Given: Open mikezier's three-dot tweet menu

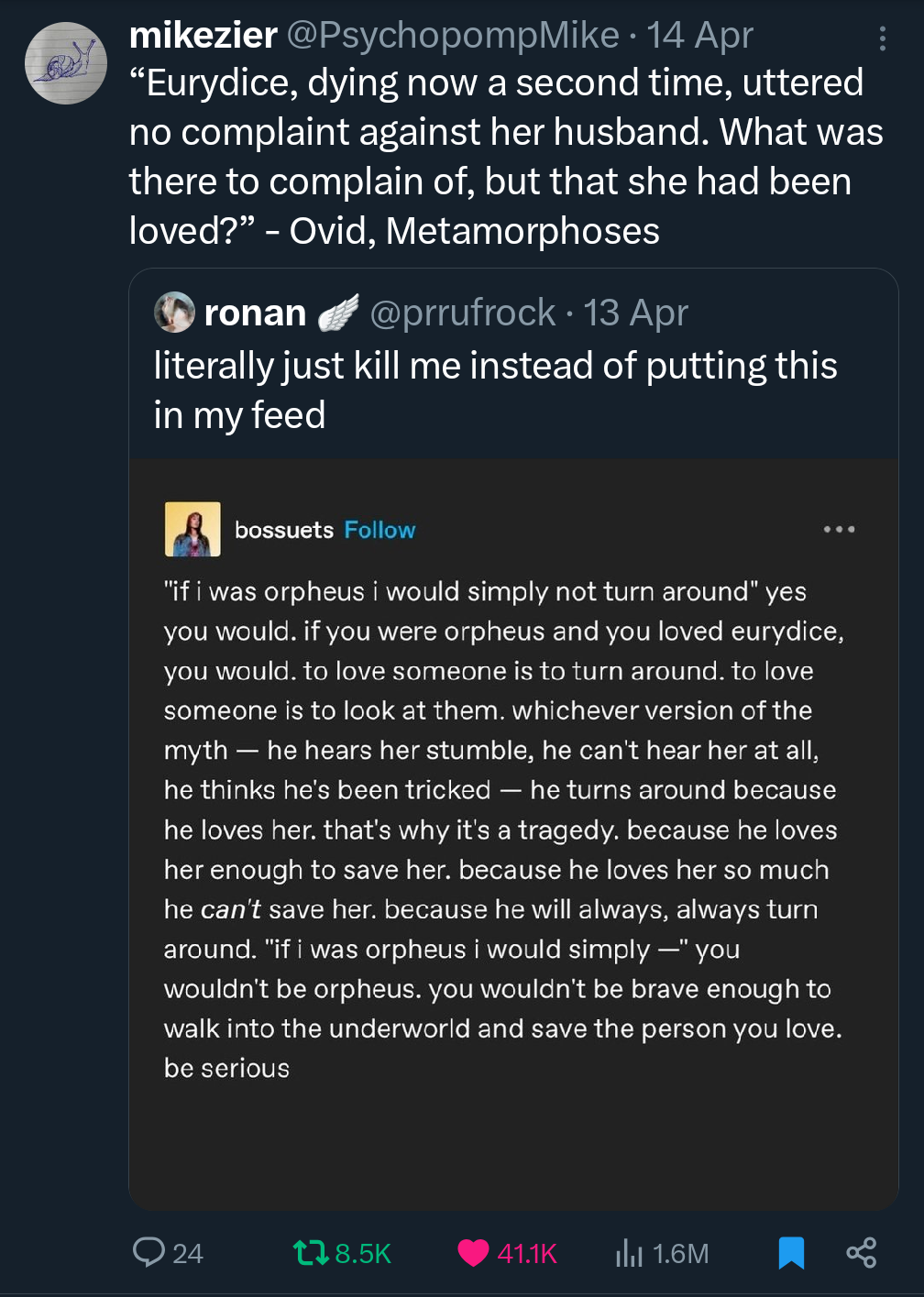Looking at the screenshot, I should [882, 38].
